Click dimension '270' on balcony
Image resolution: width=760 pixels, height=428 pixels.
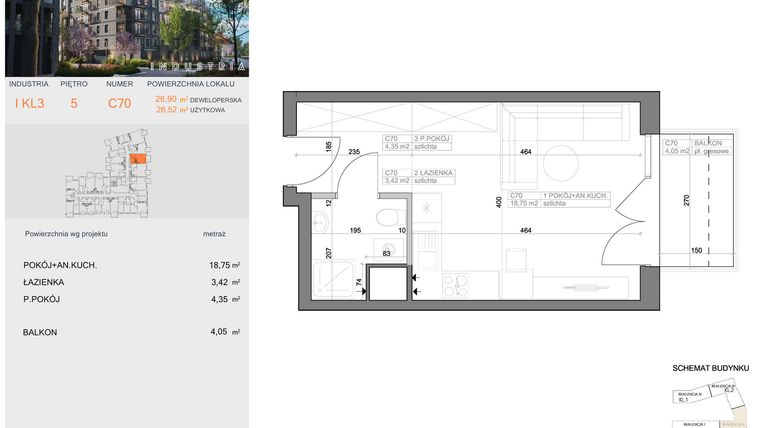[686, 200]
